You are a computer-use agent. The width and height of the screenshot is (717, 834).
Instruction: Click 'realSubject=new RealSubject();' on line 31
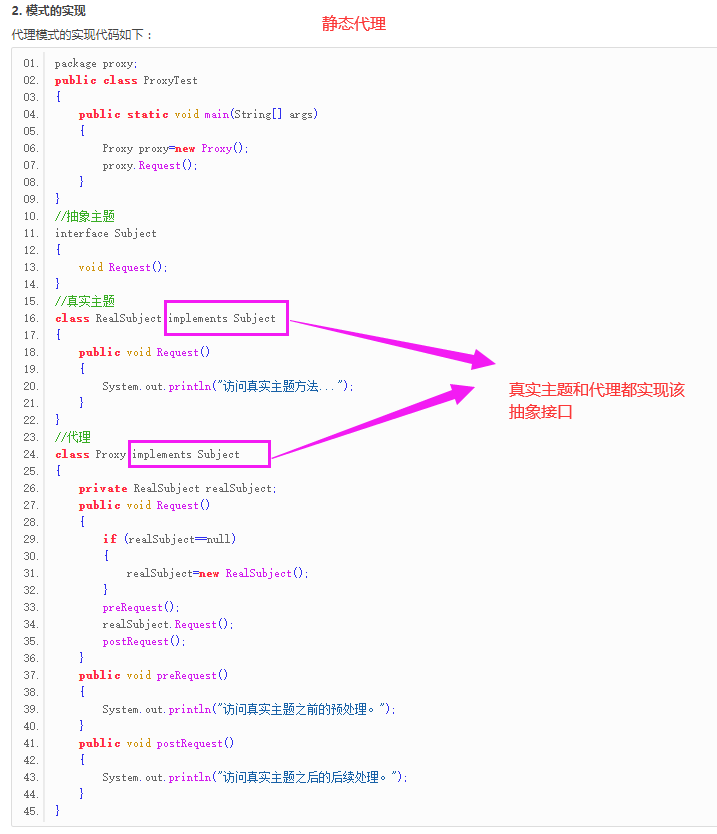(x=218, y=573)
